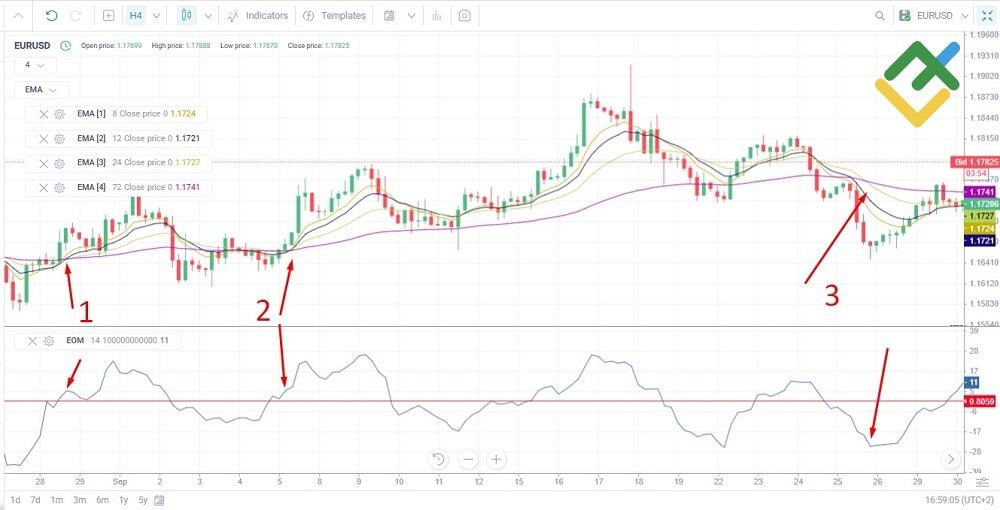Open symbol search magnifier

point(880,16)
